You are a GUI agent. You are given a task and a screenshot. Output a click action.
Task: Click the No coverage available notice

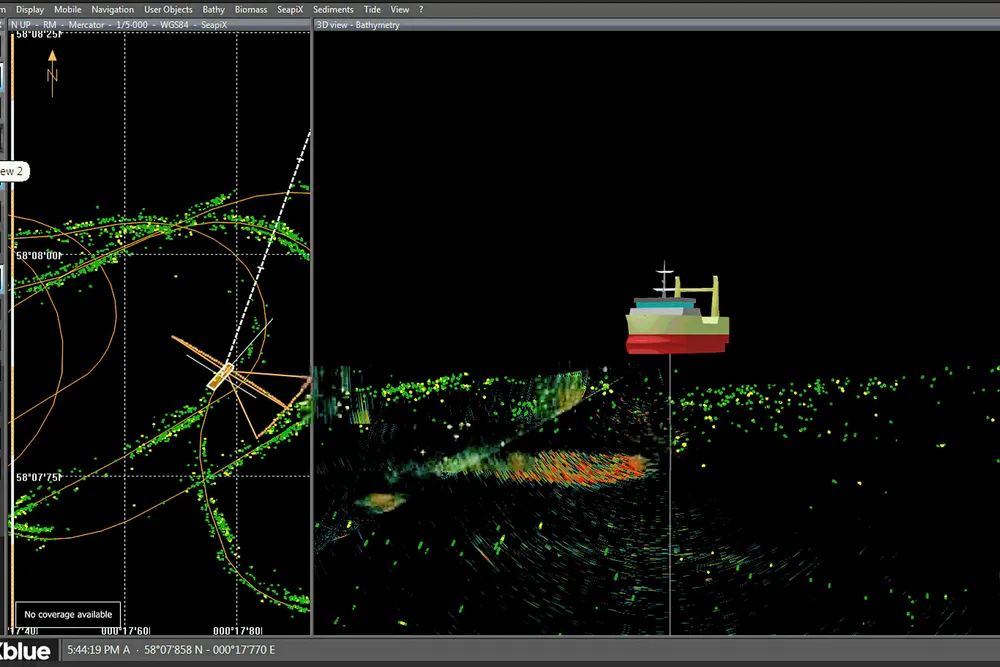click(69, 614)
